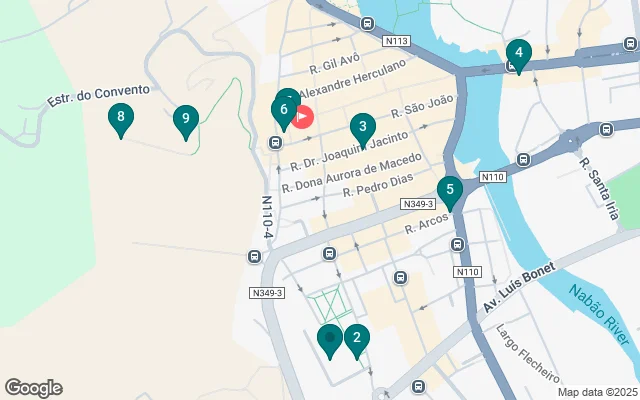Screen dimensions: 640x400
Task: Click the N113 road shield
Action: (x=396, y=41)
